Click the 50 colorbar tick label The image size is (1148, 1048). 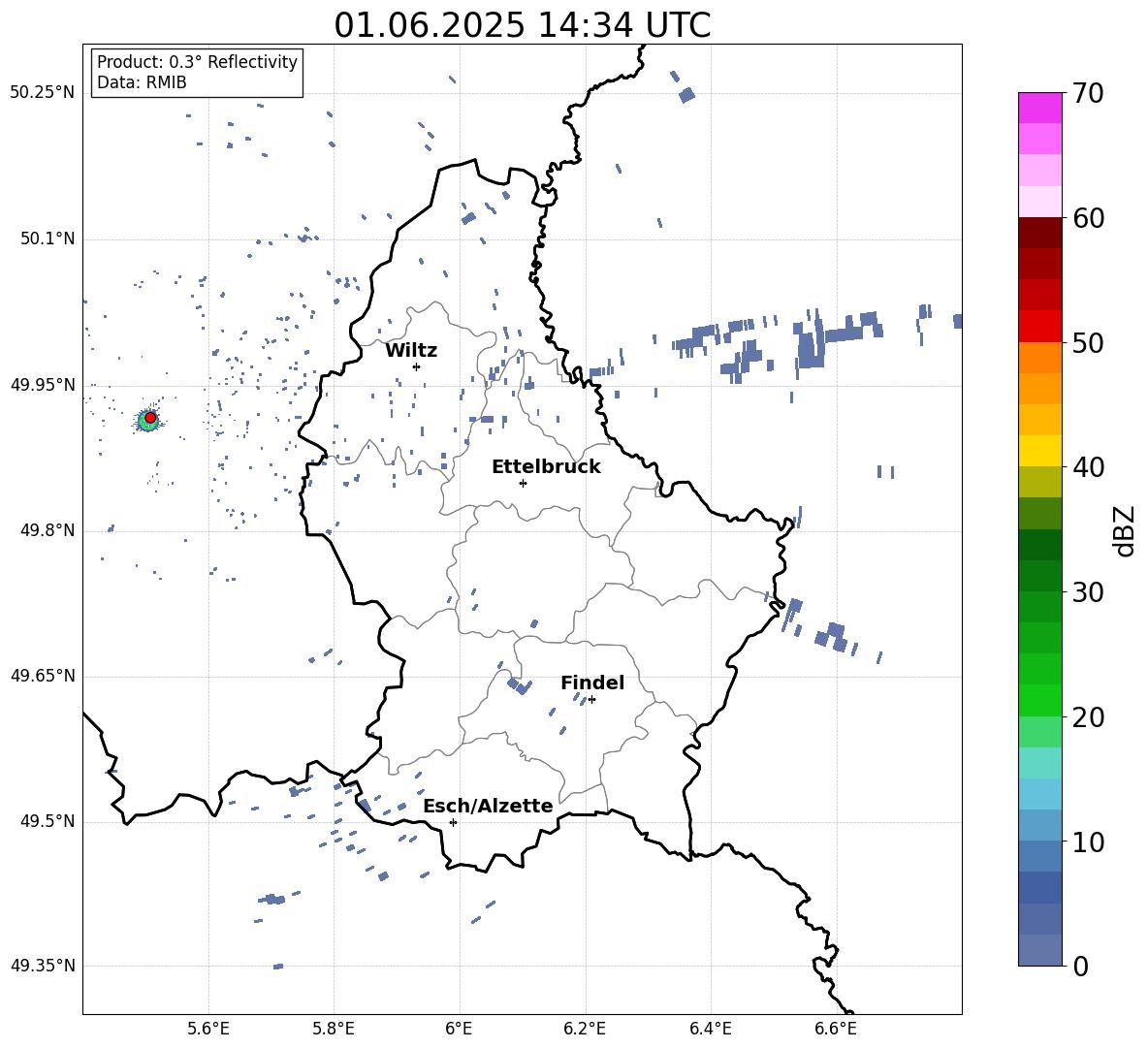pyautogui.click(x=1088, y=342)
